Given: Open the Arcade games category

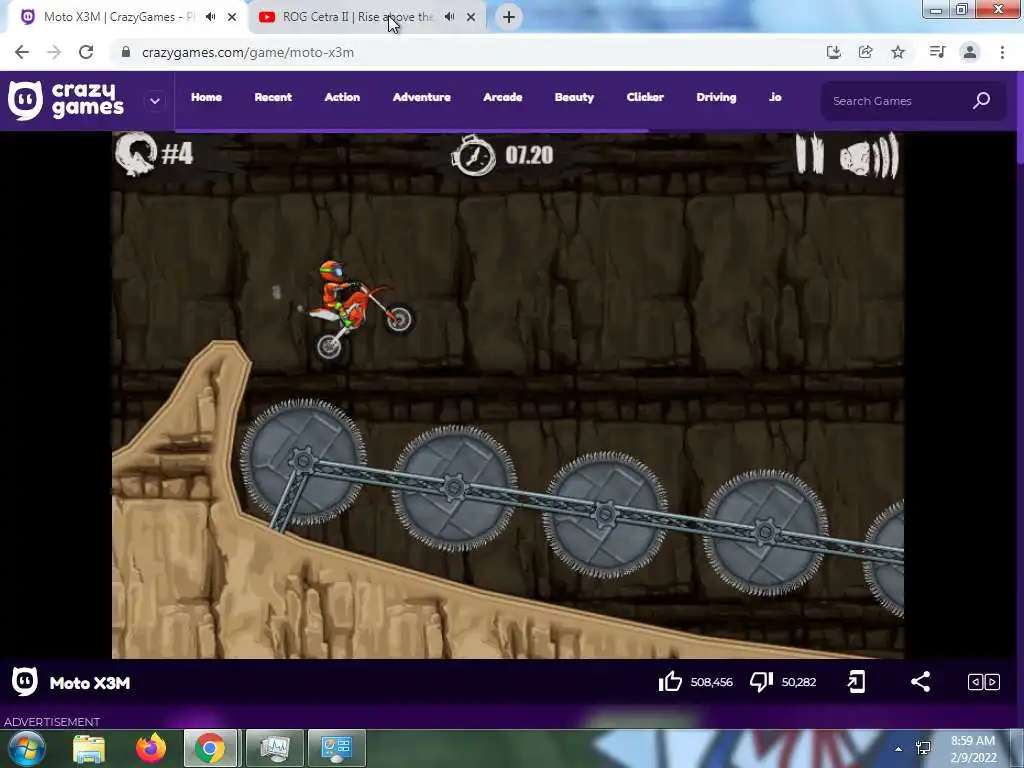Looking at the screenshot, I should point(503,97).
